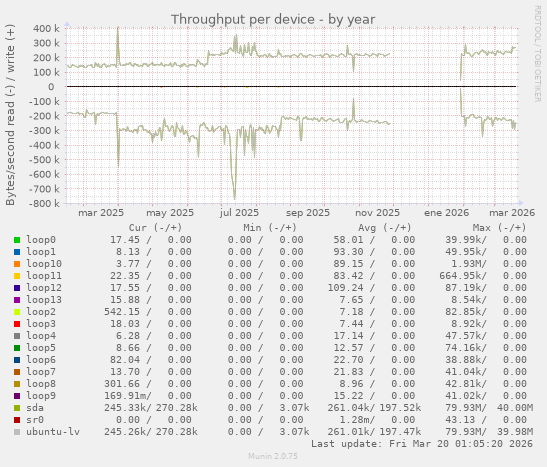Click the sr0 dark red swatch
547x467 pixels.
(x=17, y=420)
